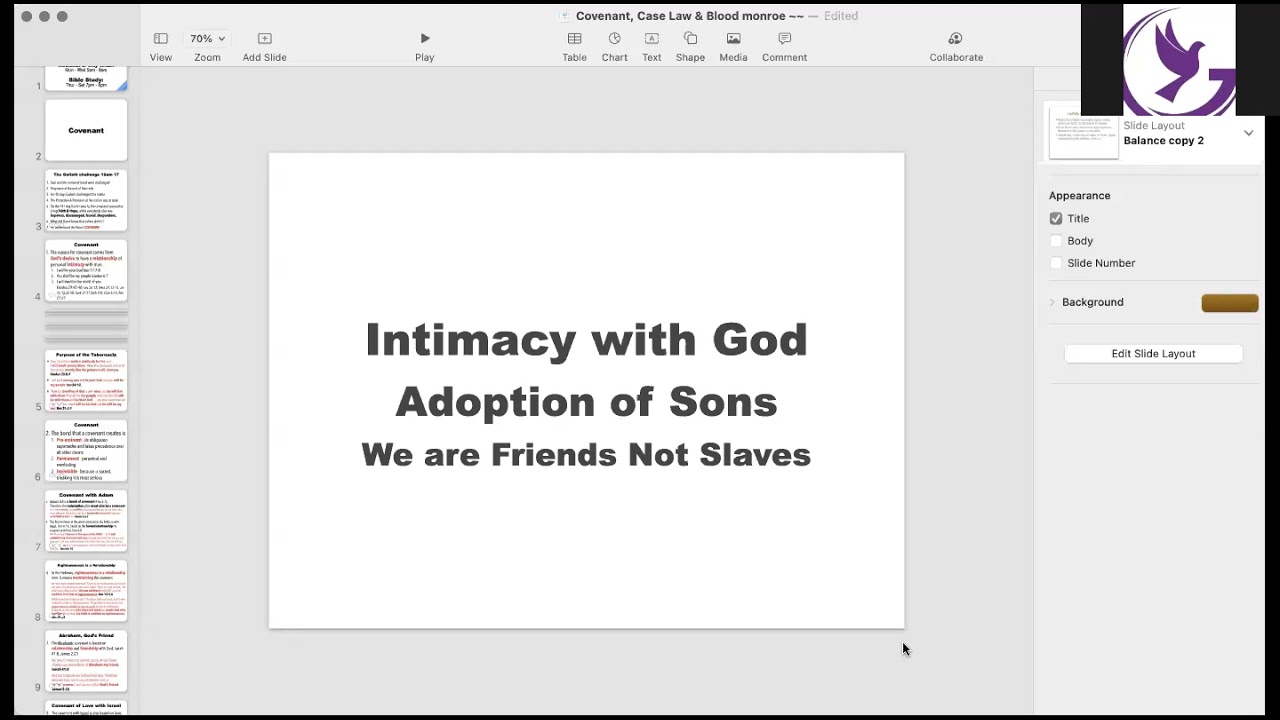1280x720 pixels.
Task: Select slide 4 Covenant thumbnail
Action: tap(86, 270)
